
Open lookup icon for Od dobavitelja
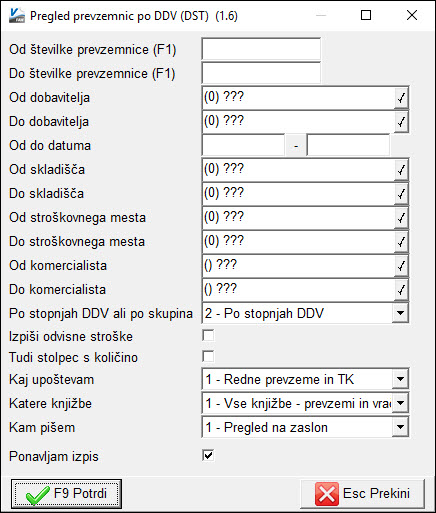[x=401, y=98]
